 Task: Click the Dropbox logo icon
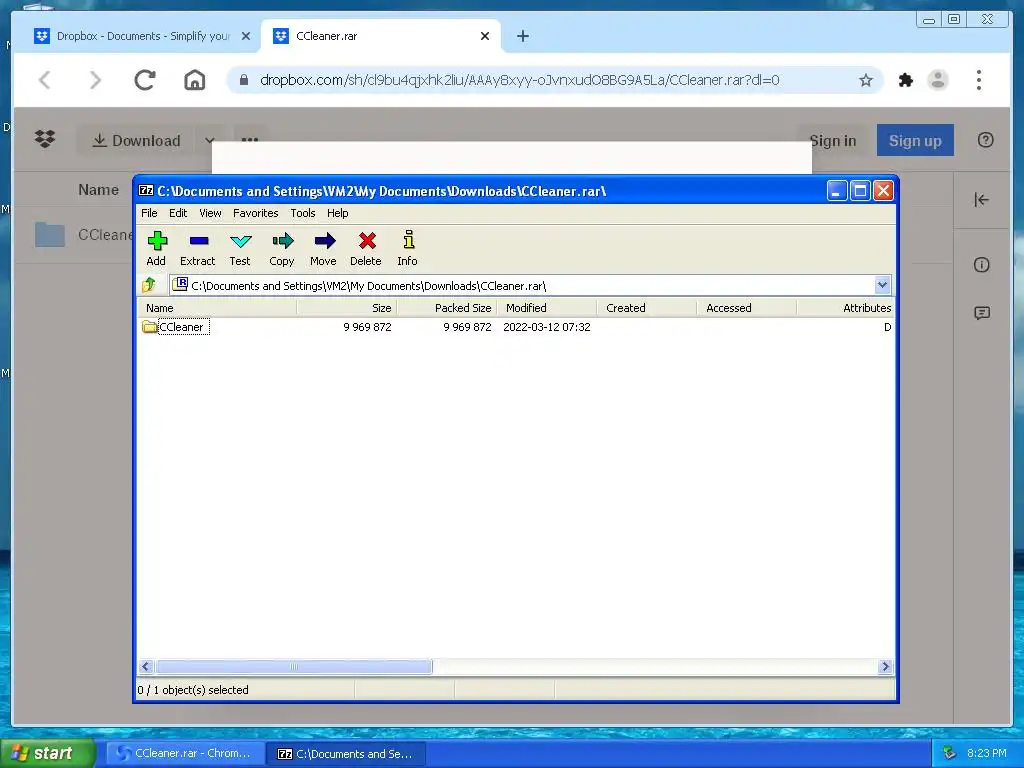click(x=45, y=139)
